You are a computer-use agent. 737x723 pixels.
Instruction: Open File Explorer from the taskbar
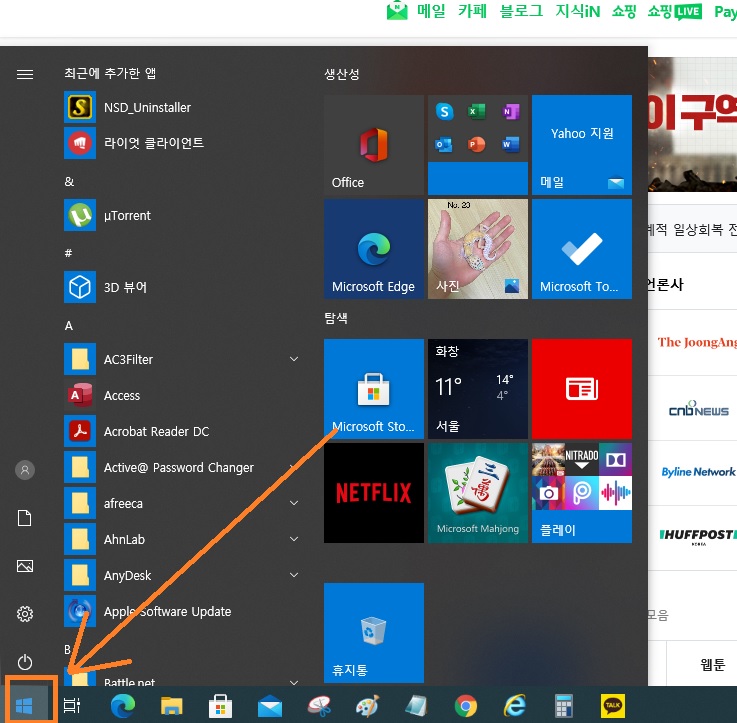click(x=172, y=706)
